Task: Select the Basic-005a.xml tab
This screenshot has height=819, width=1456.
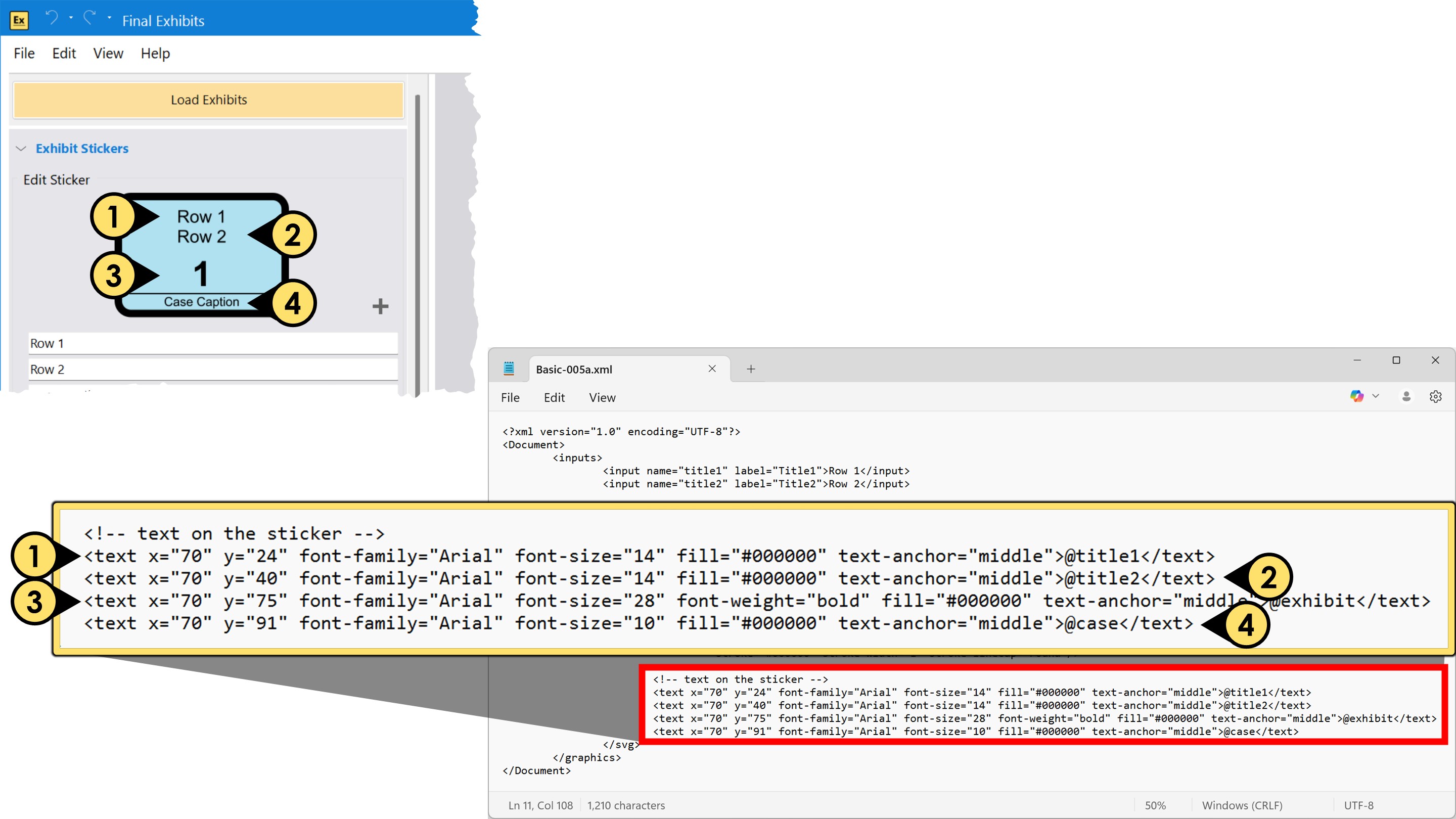Action: pyautogui.click(x=574, y=369)
